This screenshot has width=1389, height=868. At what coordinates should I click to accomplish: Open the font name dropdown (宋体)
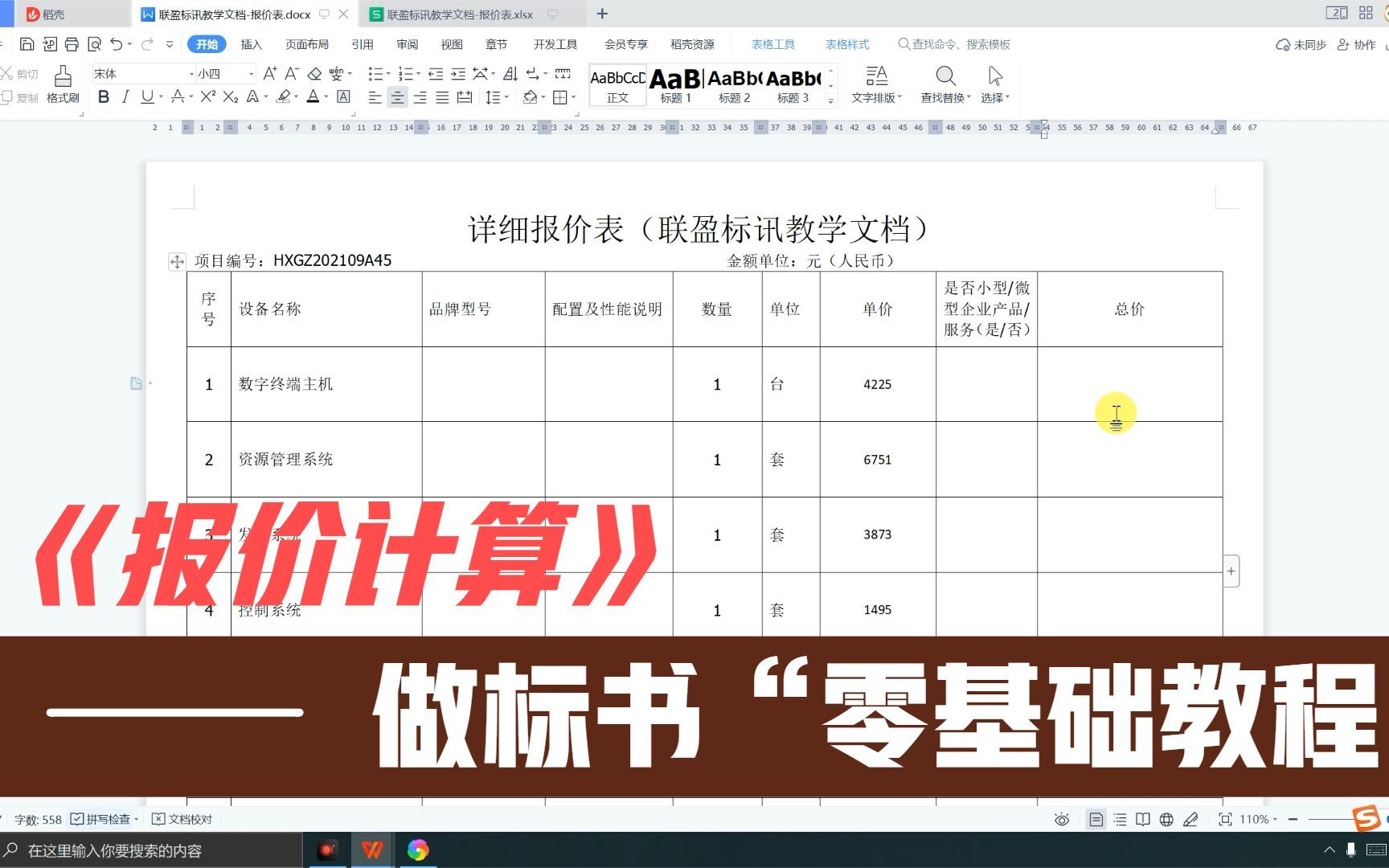pos(192,74)
